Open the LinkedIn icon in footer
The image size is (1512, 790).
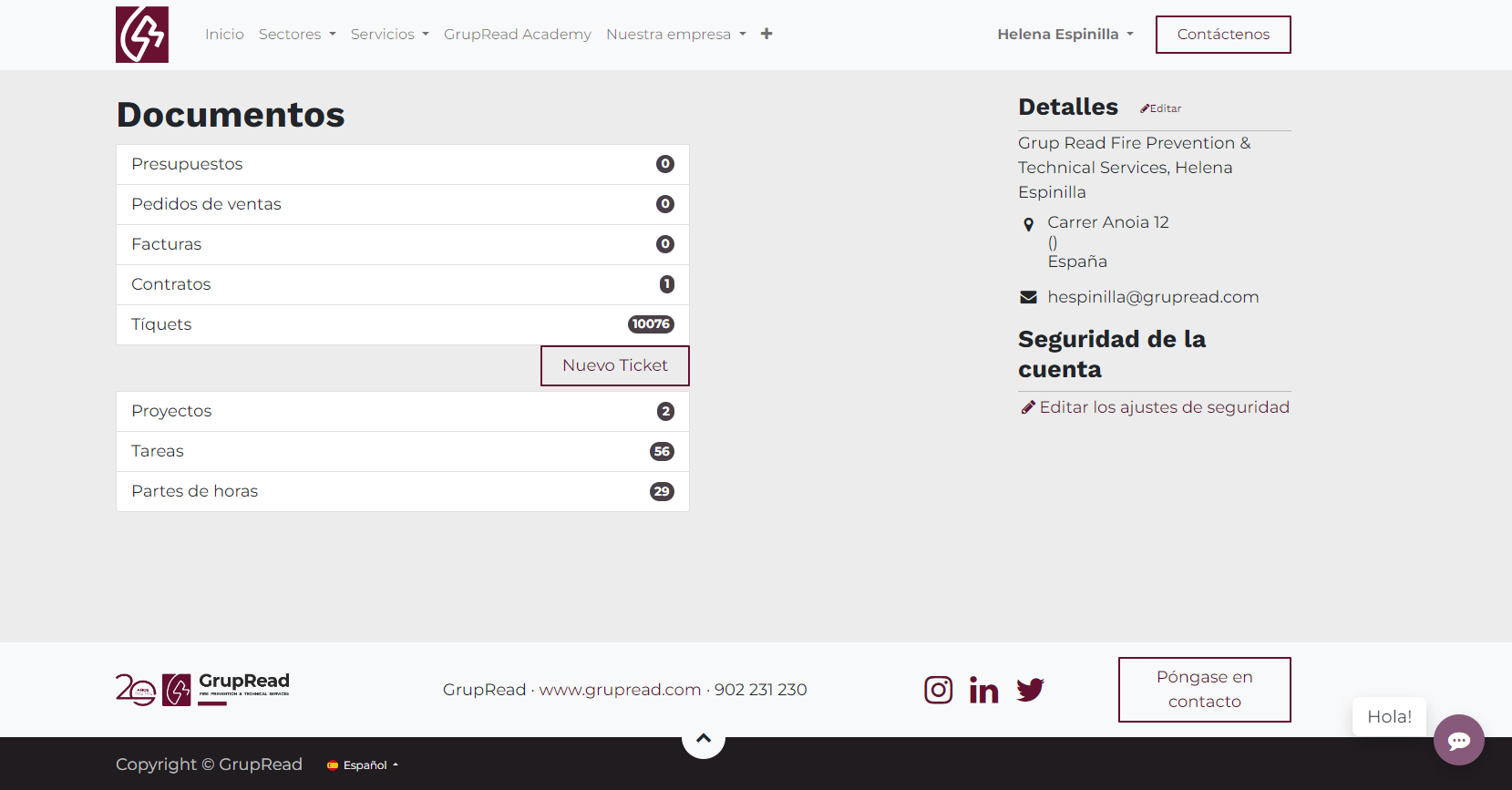983,690
